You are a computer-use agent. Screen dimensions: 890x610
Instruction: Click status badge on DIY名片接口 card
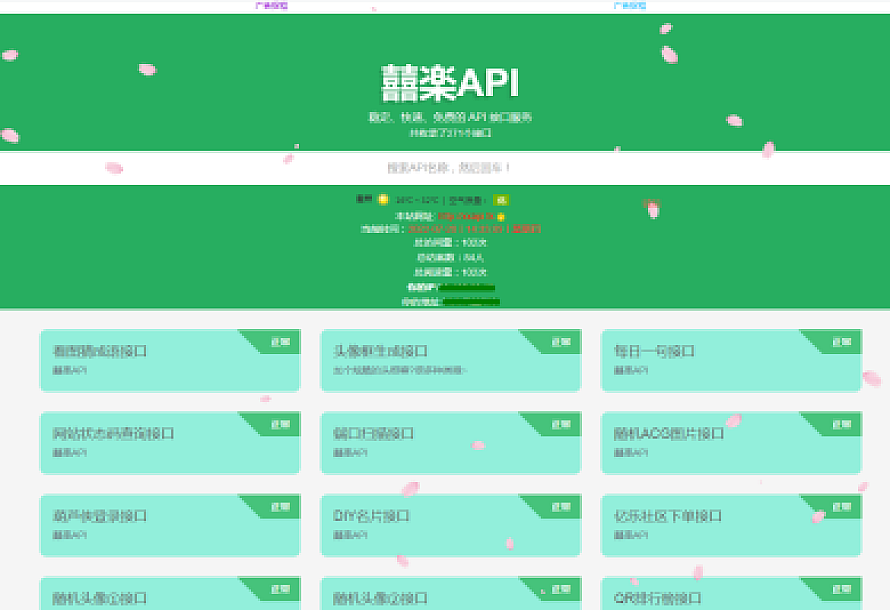[x=561, y=507]
